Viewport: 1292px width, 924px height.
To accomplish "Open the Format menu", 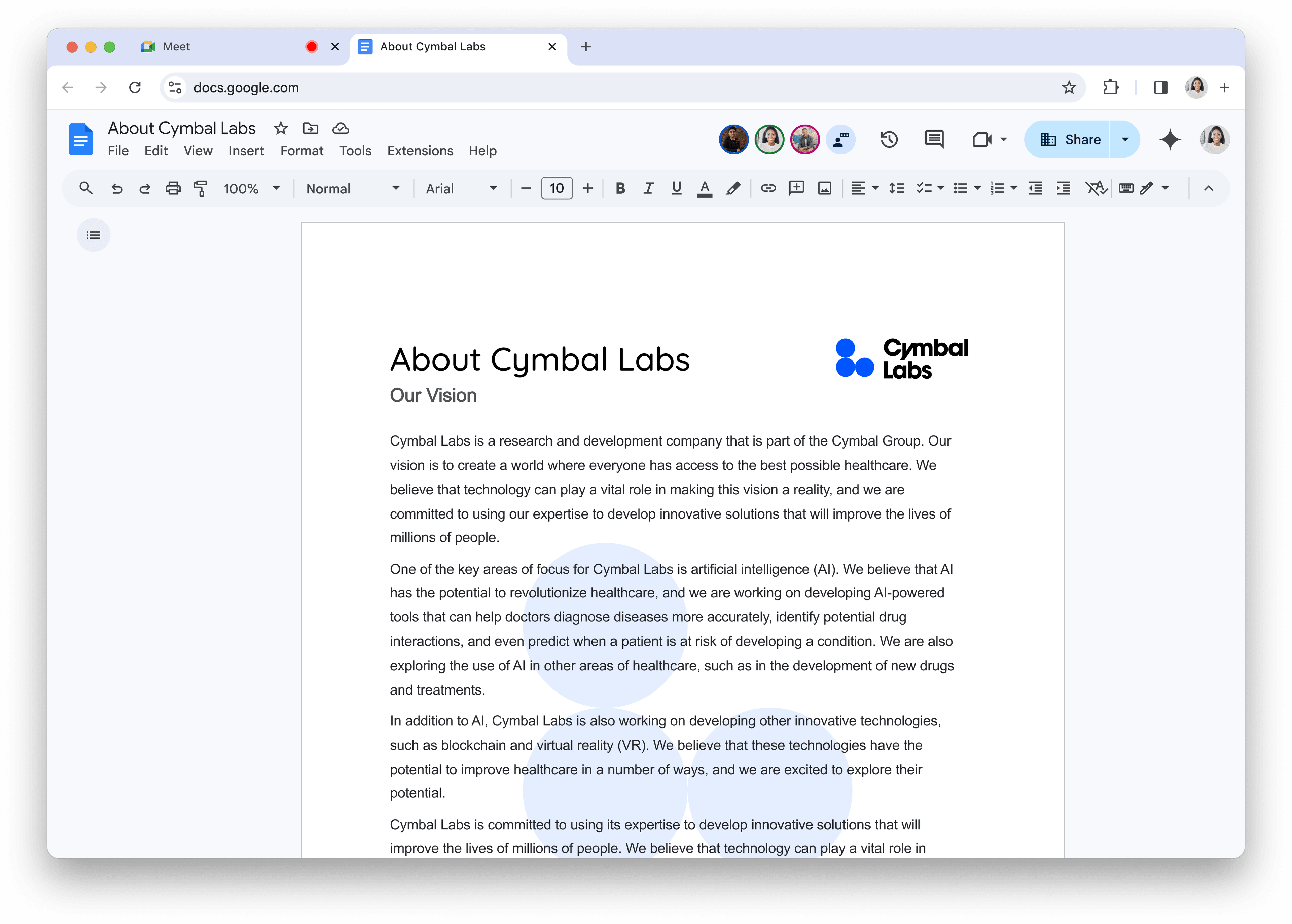I will coord(301,151).
